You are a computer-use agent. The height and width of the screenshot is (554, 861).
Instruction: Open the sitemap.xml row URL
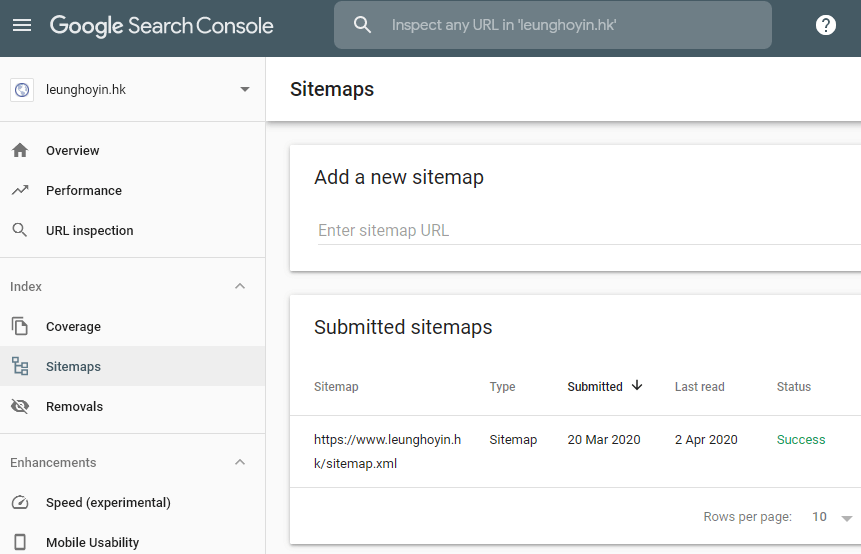click(388, 451)
